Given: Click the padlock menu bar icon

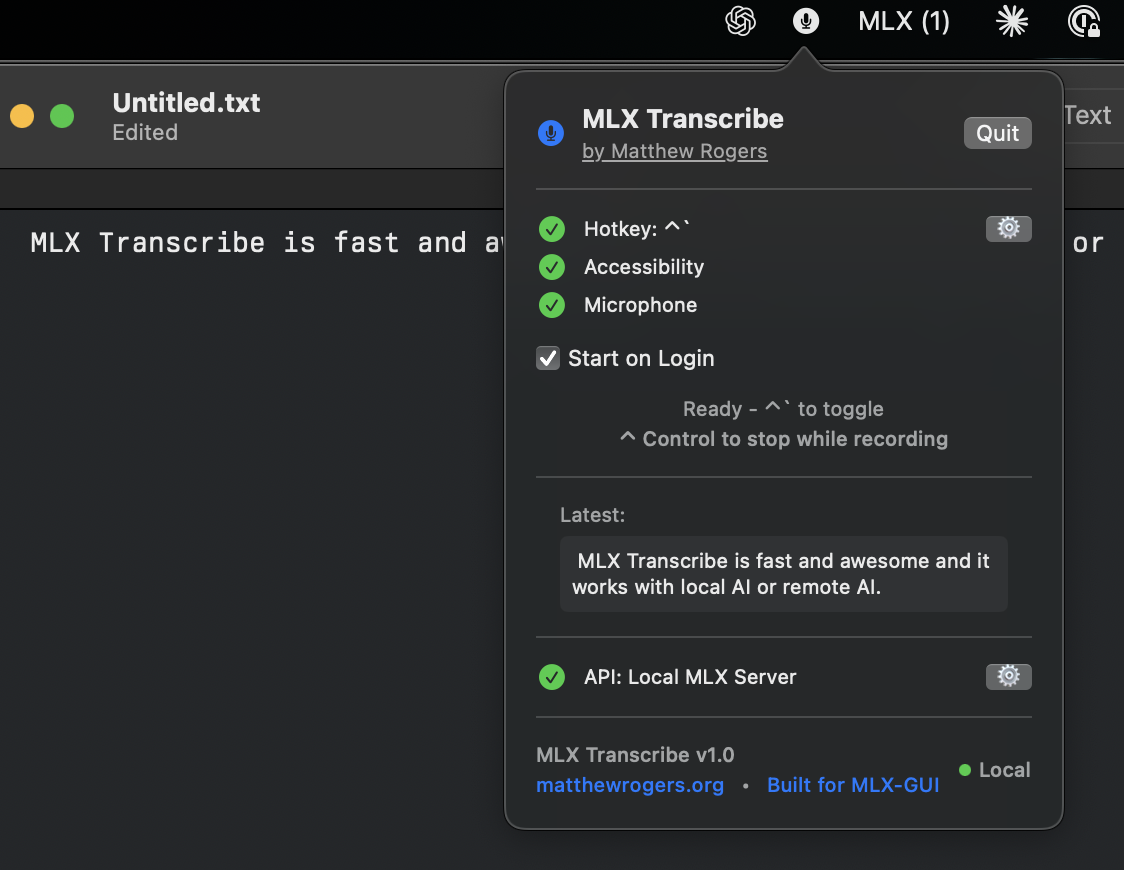Looking at the screenshot, I should click(x=1085, y=21).
